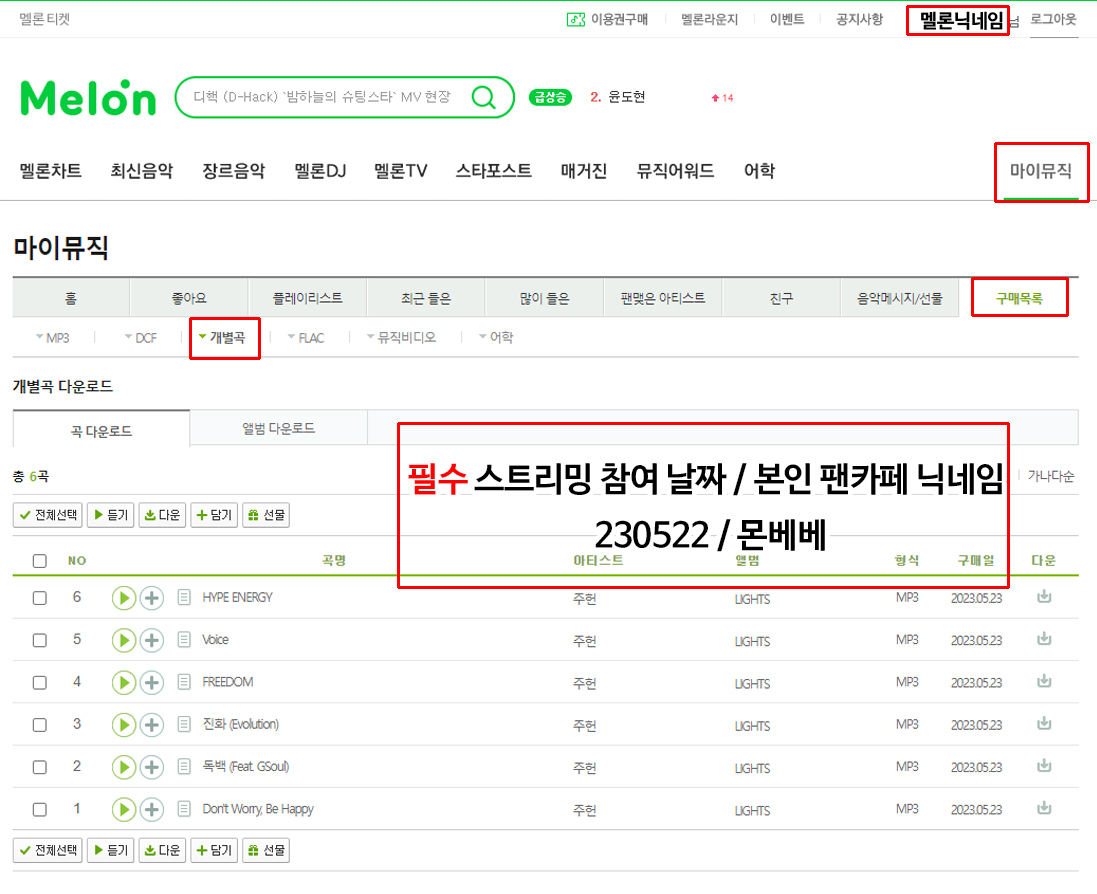Open lyrics icon for HYPE ENERGY
1097x894 pixels.
(x=184, y=597)
